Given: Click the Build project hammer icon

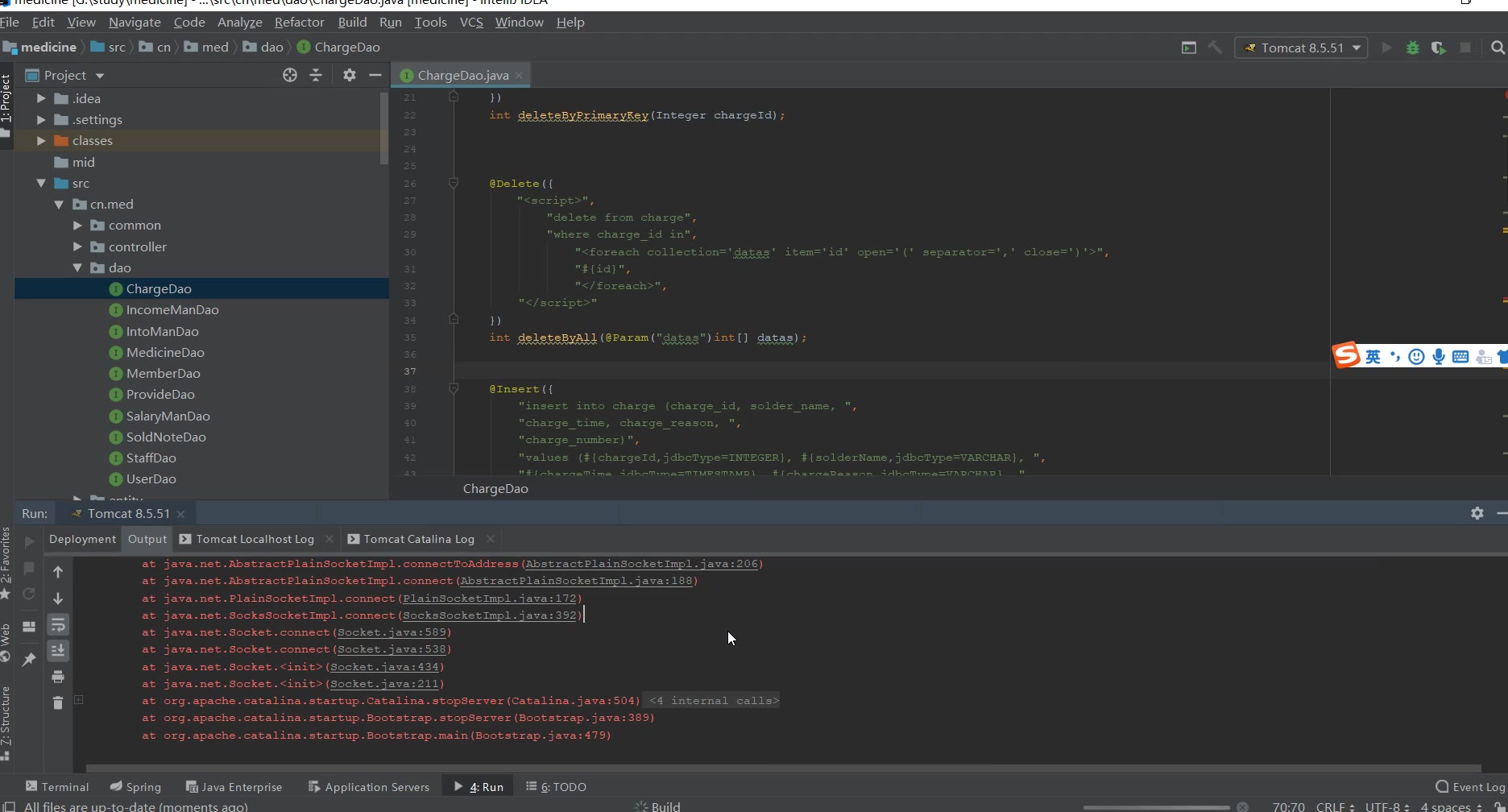Looking at the screenshot, I should (1215, 48).
